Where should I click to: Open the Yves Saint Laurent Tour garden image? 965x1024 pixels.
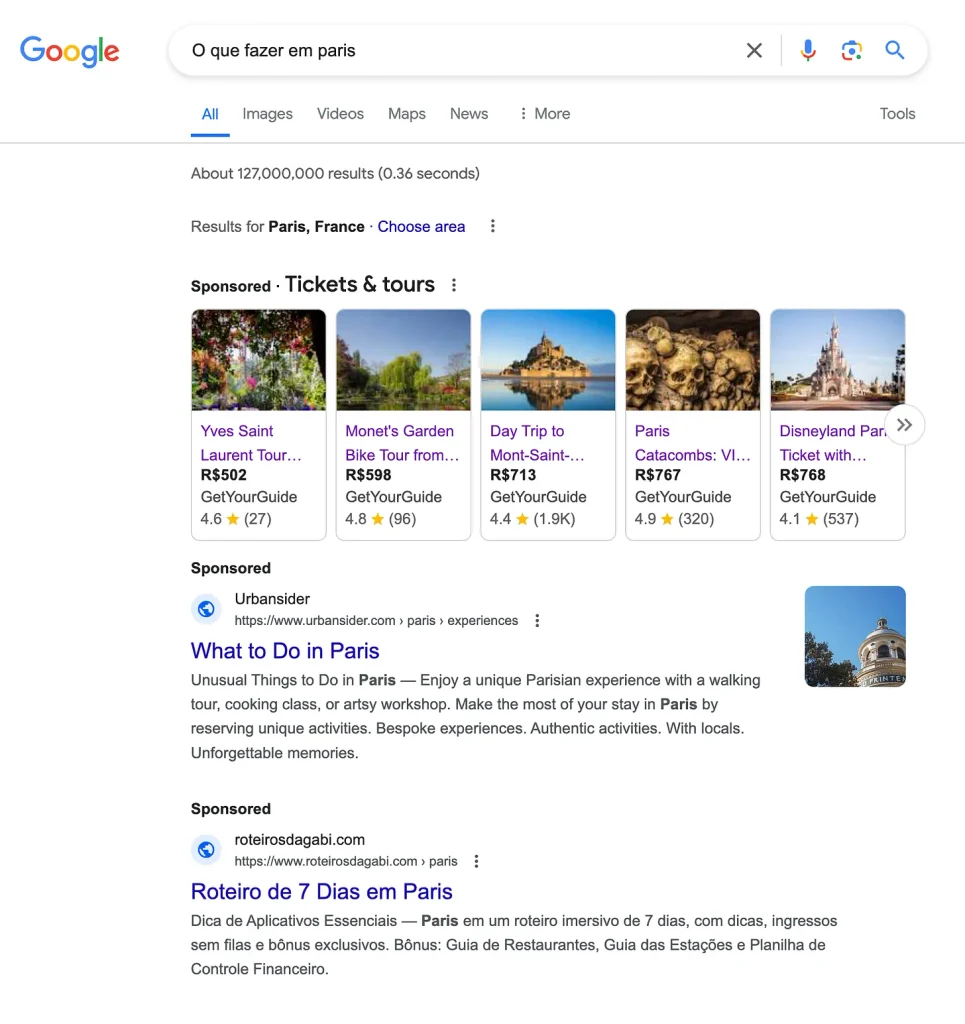coord(259,360)
